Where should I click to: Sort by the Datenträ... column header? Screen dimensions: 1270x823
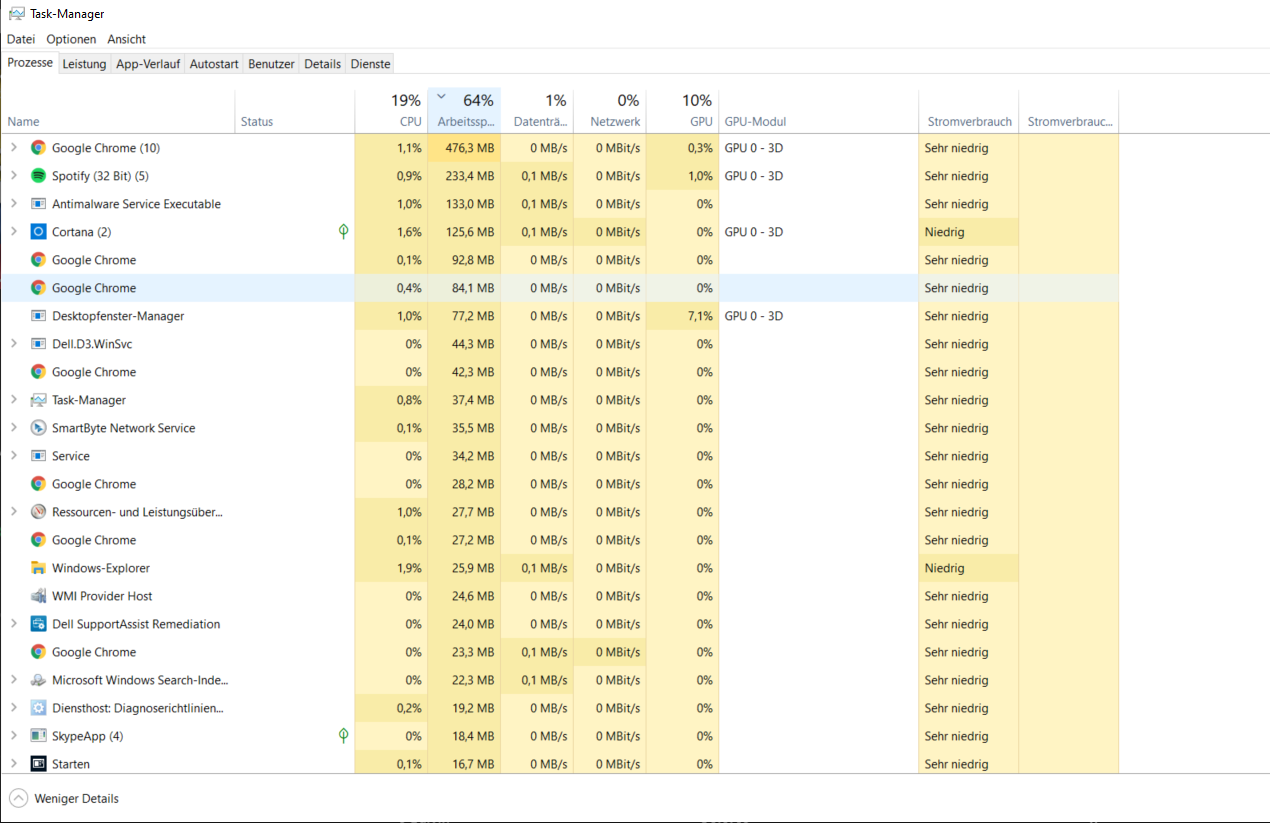(x=537, y=110)
